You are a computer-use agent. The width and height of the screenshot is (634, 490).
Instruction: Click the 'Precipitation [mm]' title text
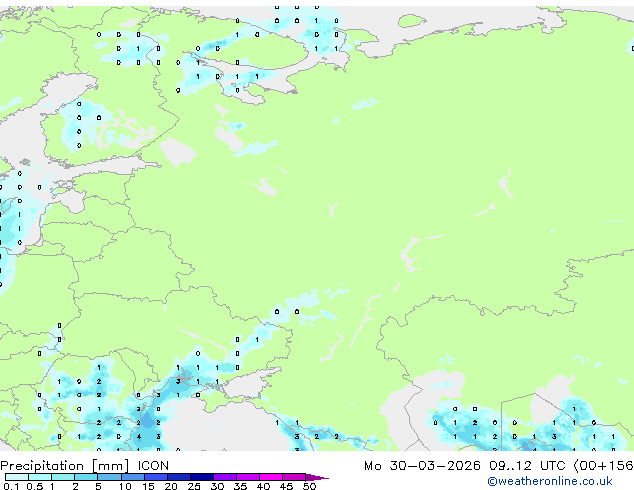coord(65,466)
